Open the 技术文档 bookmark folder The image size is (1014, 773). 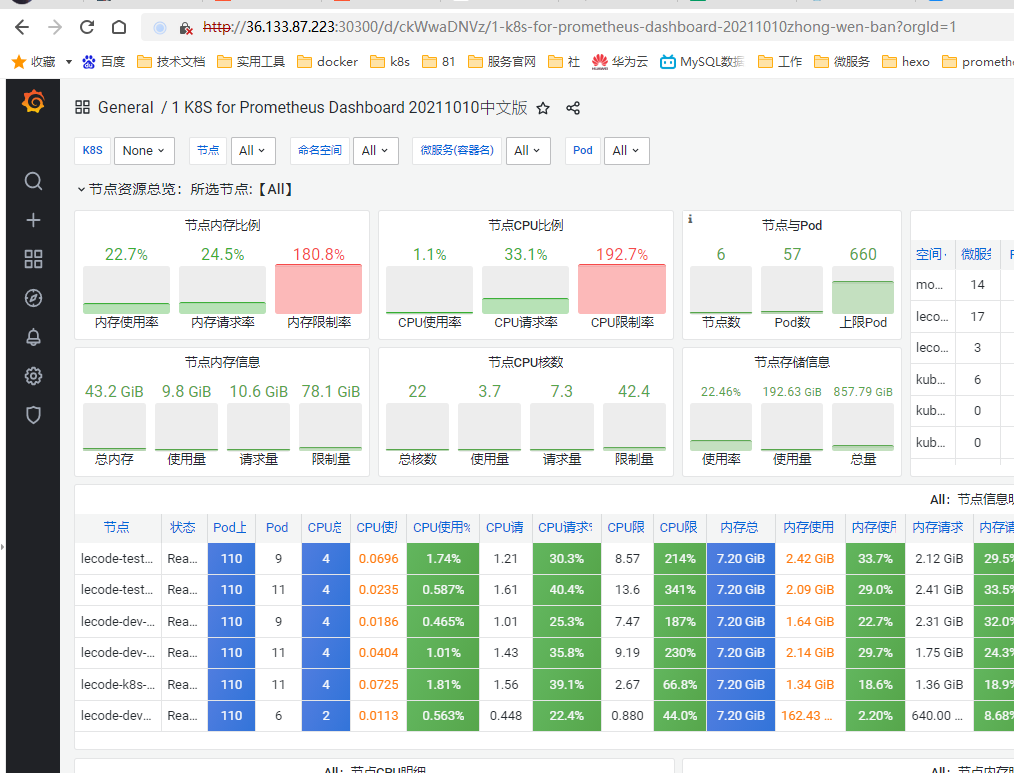(171, 61)
